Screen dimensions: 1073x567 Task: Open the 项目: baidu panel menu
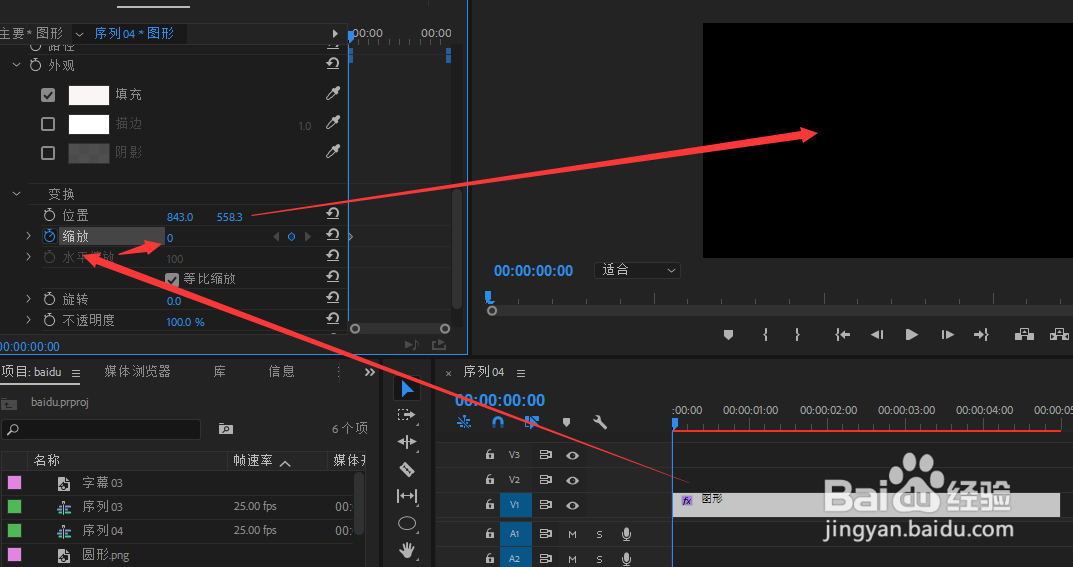[x=76, y=373]
